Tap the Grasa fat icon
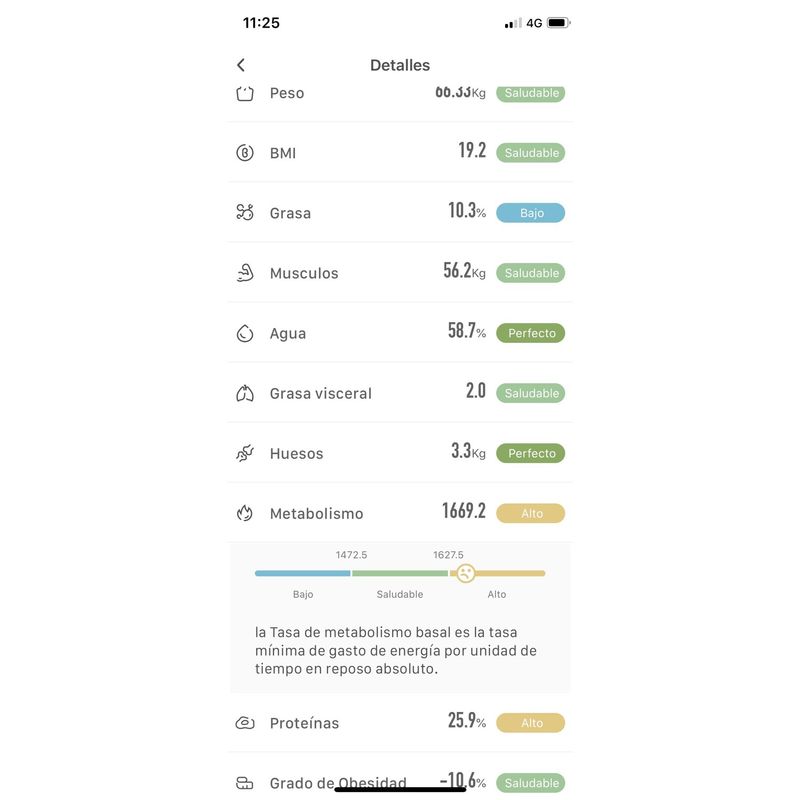Viewport: 800px width, 800px height. [x=245, y=212]
